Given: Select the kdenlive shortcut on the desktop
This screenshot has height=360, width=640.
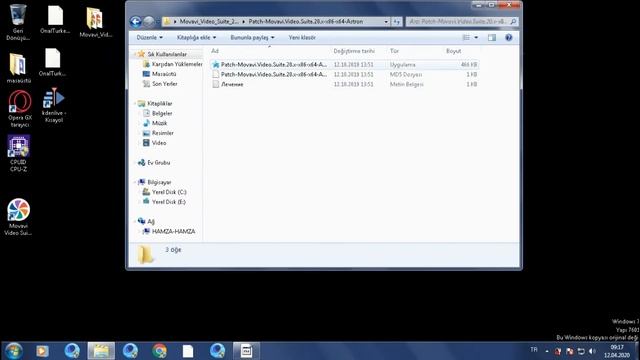Looking at the screenshot, I should (54, 105).
